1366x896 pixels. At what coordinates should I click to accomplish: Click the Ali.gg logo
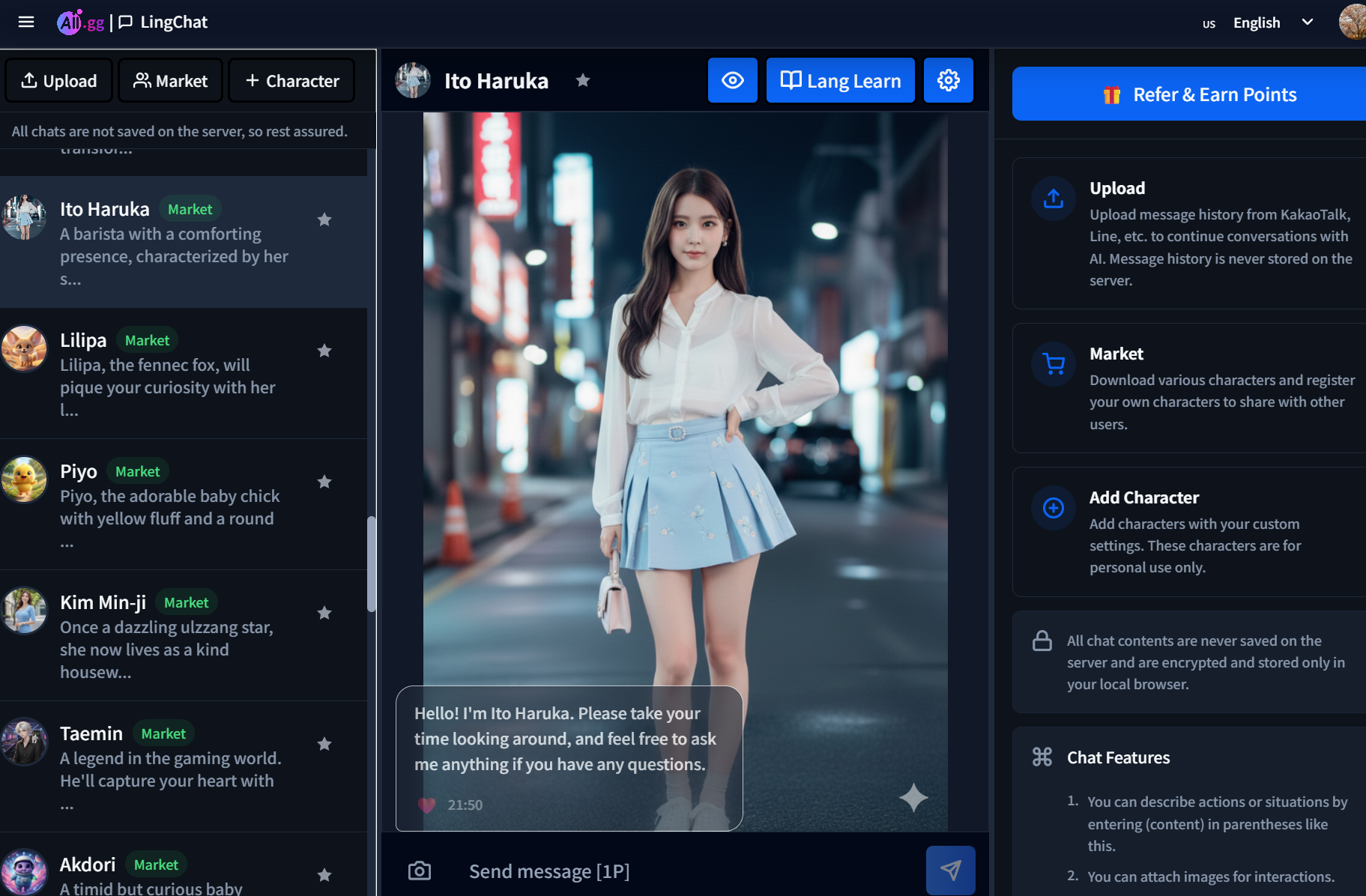pos(81,22)
